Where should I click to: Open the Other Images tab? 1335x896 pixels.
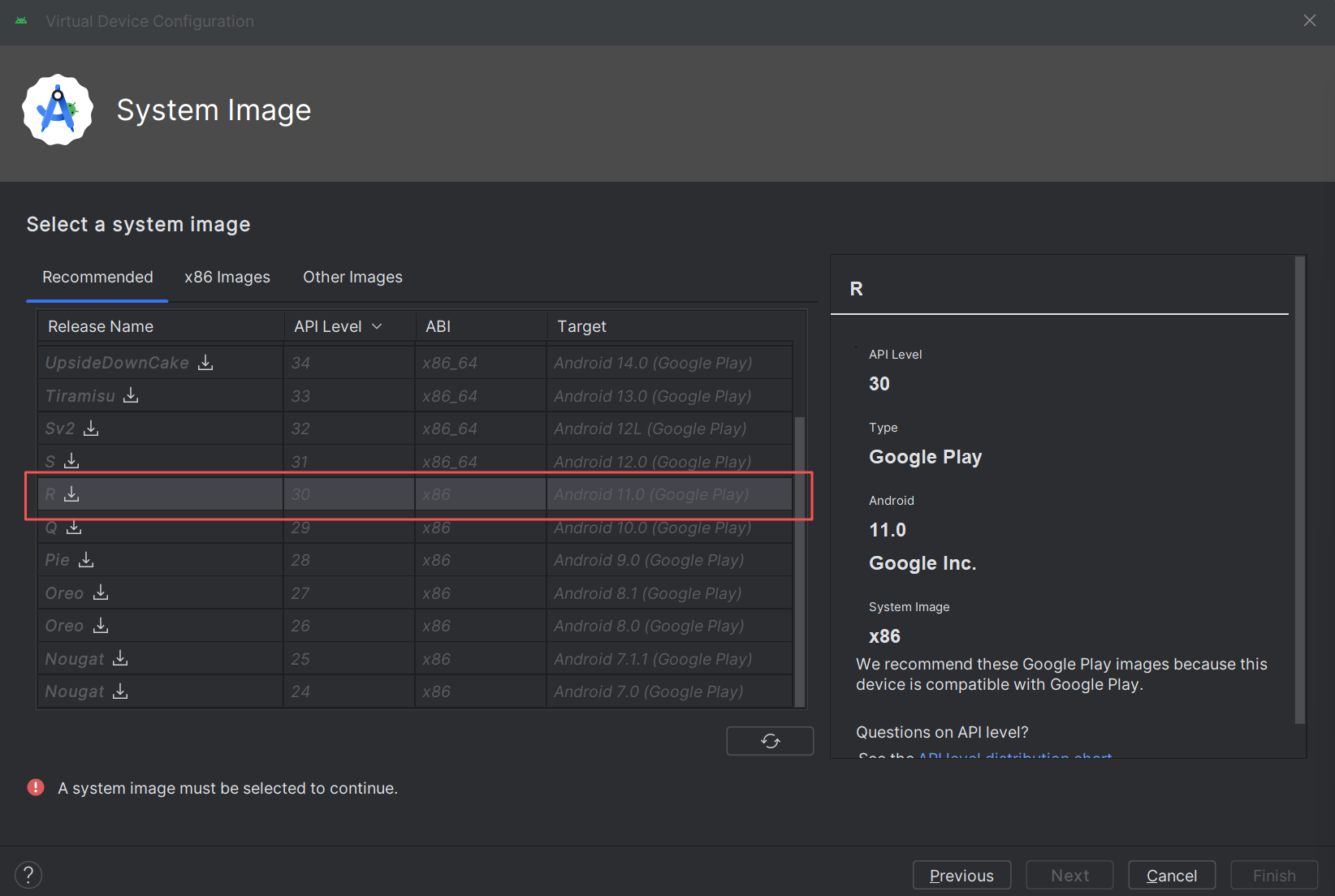pos(352,278)
